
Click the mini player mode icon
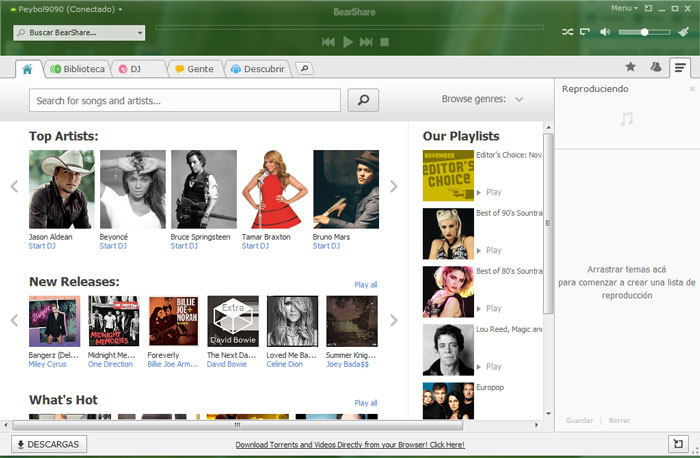pos(648,8)
